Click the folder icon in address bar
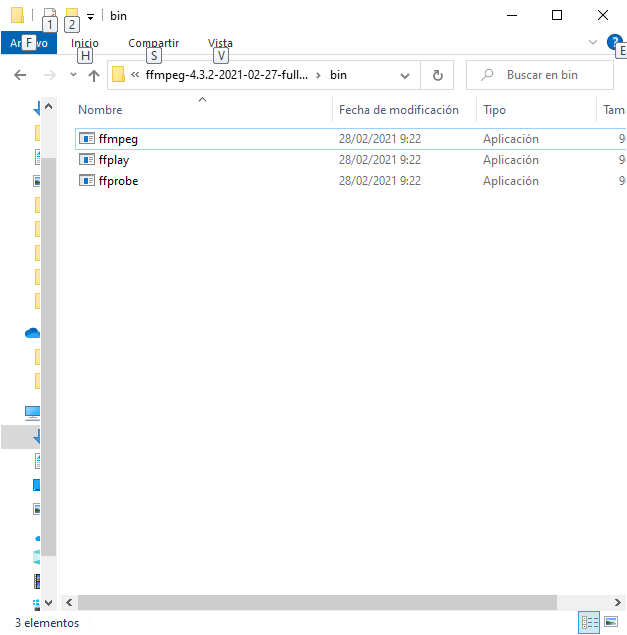627x635 pixels. pyautogui.click(x=118, y=75)
